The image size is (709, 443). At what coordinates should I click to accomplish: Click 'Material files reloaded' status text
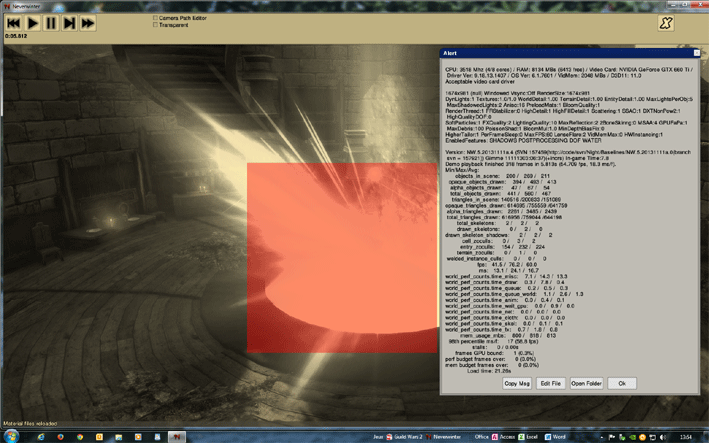tap(30, 424)
